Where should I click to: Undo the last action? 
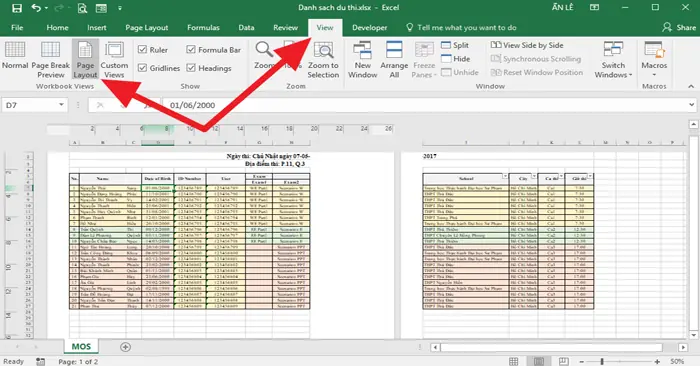coord(36,8)
